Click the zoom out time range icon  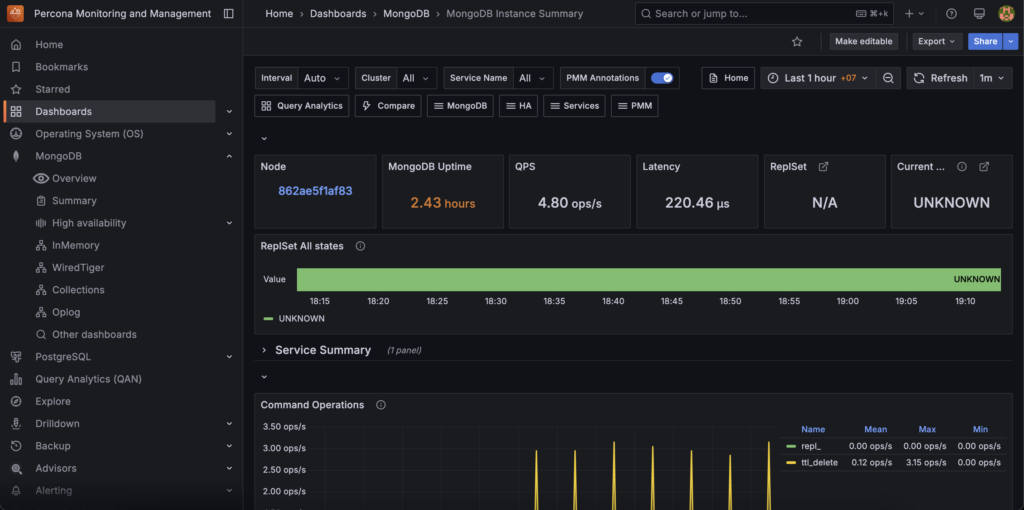888,78
